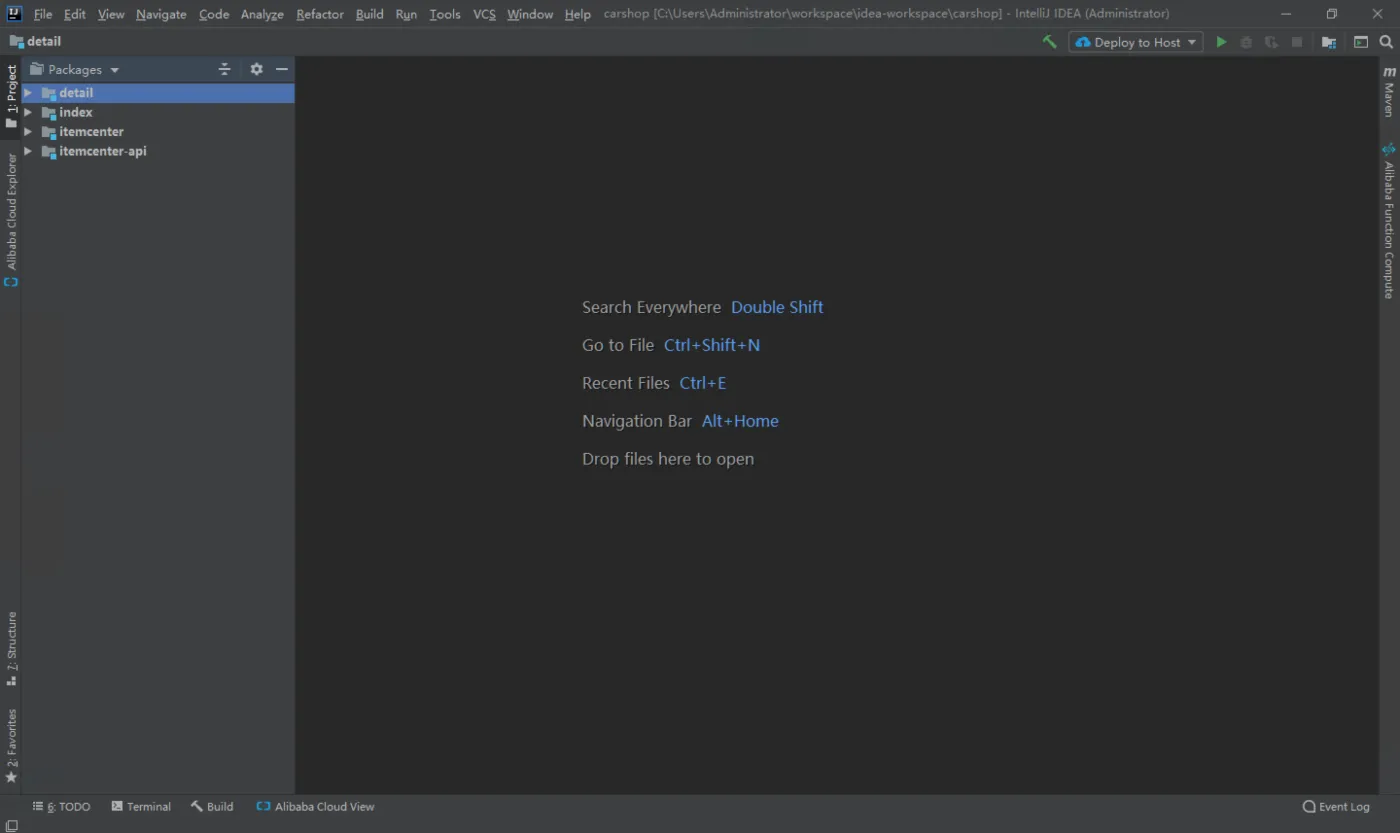Open the View menu
1400x833 pixels.
coord(111,14)
